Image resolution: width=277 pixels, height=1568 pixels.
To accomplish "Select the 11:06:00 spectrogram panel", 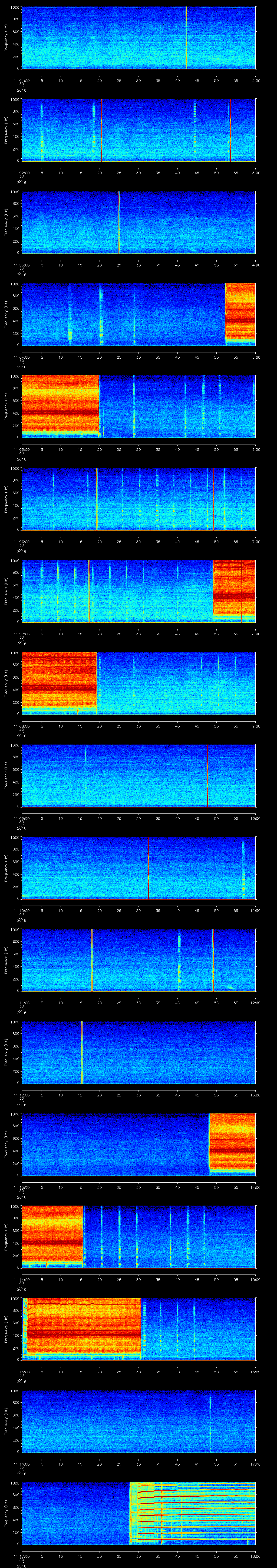I will coord(138,499).
